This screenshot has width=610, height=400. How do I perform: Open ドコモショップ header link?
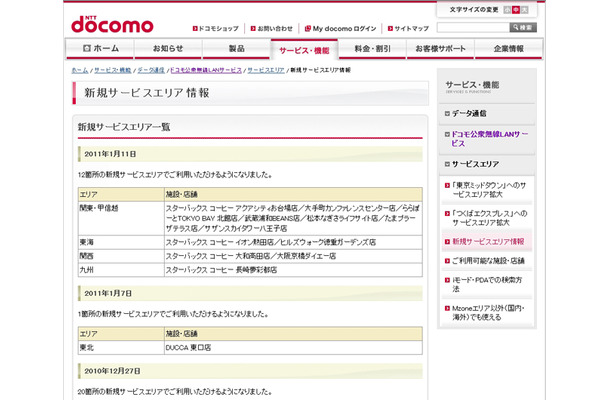(219, 28)
